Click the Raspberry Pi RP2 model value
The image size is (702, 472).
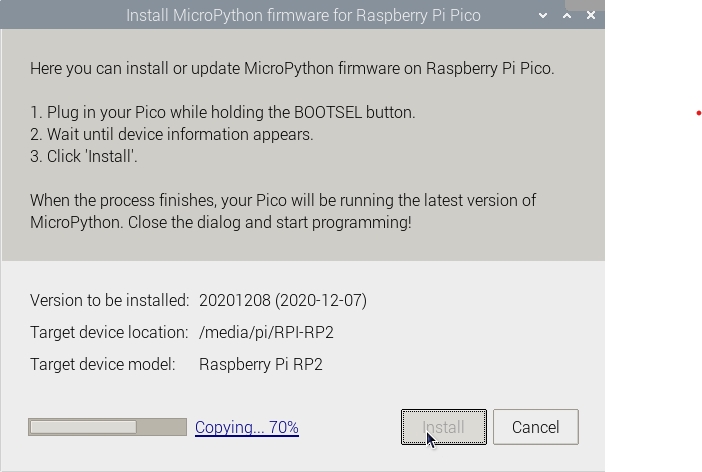[x=261, y=364]
